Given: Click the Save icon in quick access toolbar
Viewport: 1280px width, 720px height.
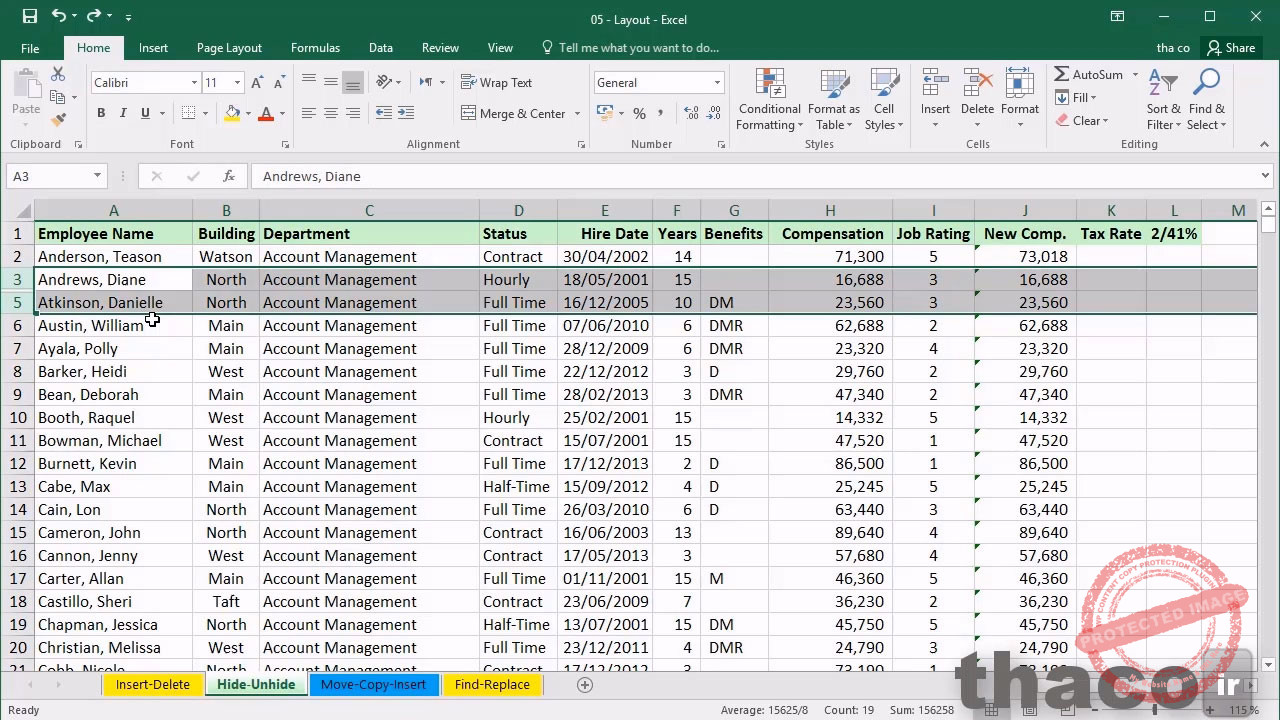Looking at the screenshot, I should pyautogui.click(x=30, y=16).
